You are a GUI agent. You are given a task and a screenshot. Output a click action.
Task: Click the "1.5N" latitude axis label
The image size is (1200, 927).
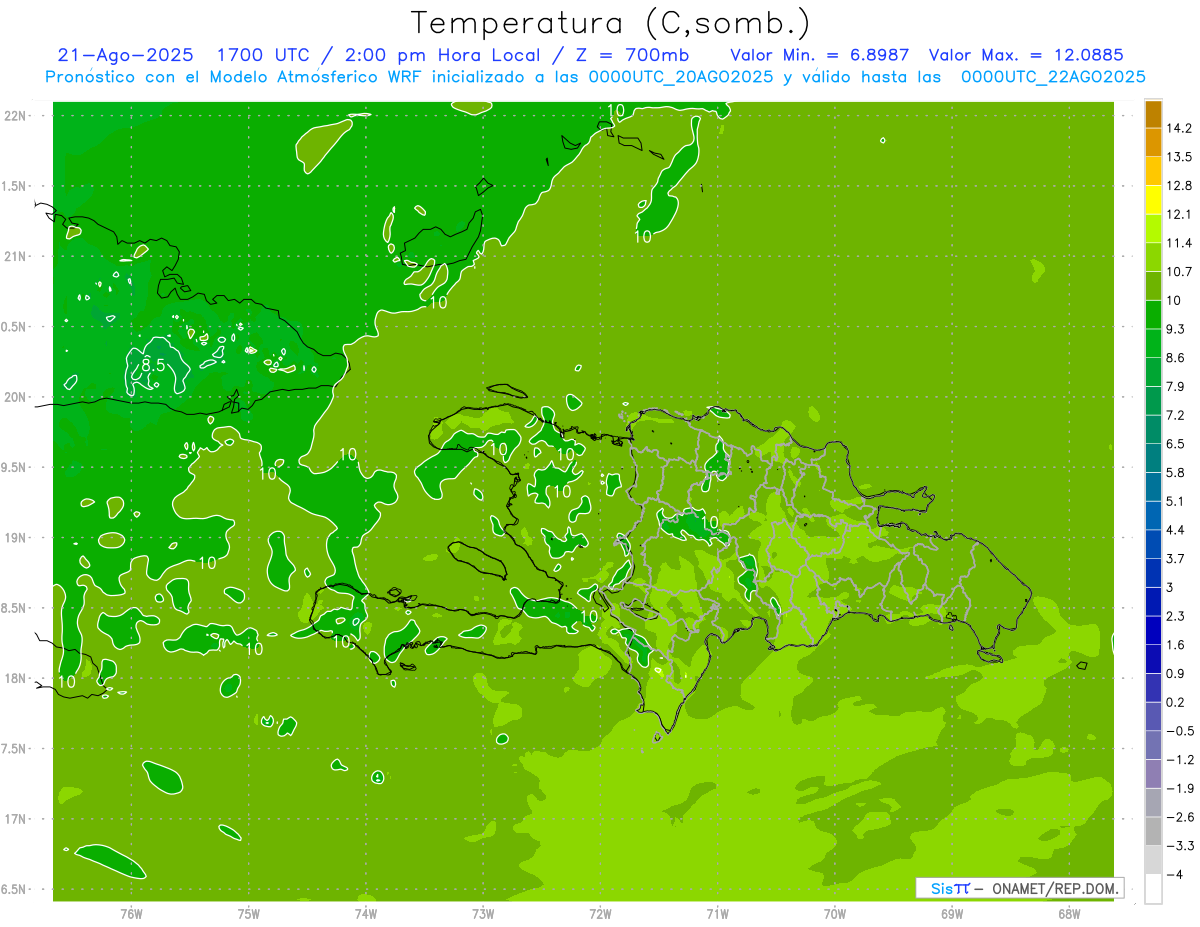coord(15,186)
